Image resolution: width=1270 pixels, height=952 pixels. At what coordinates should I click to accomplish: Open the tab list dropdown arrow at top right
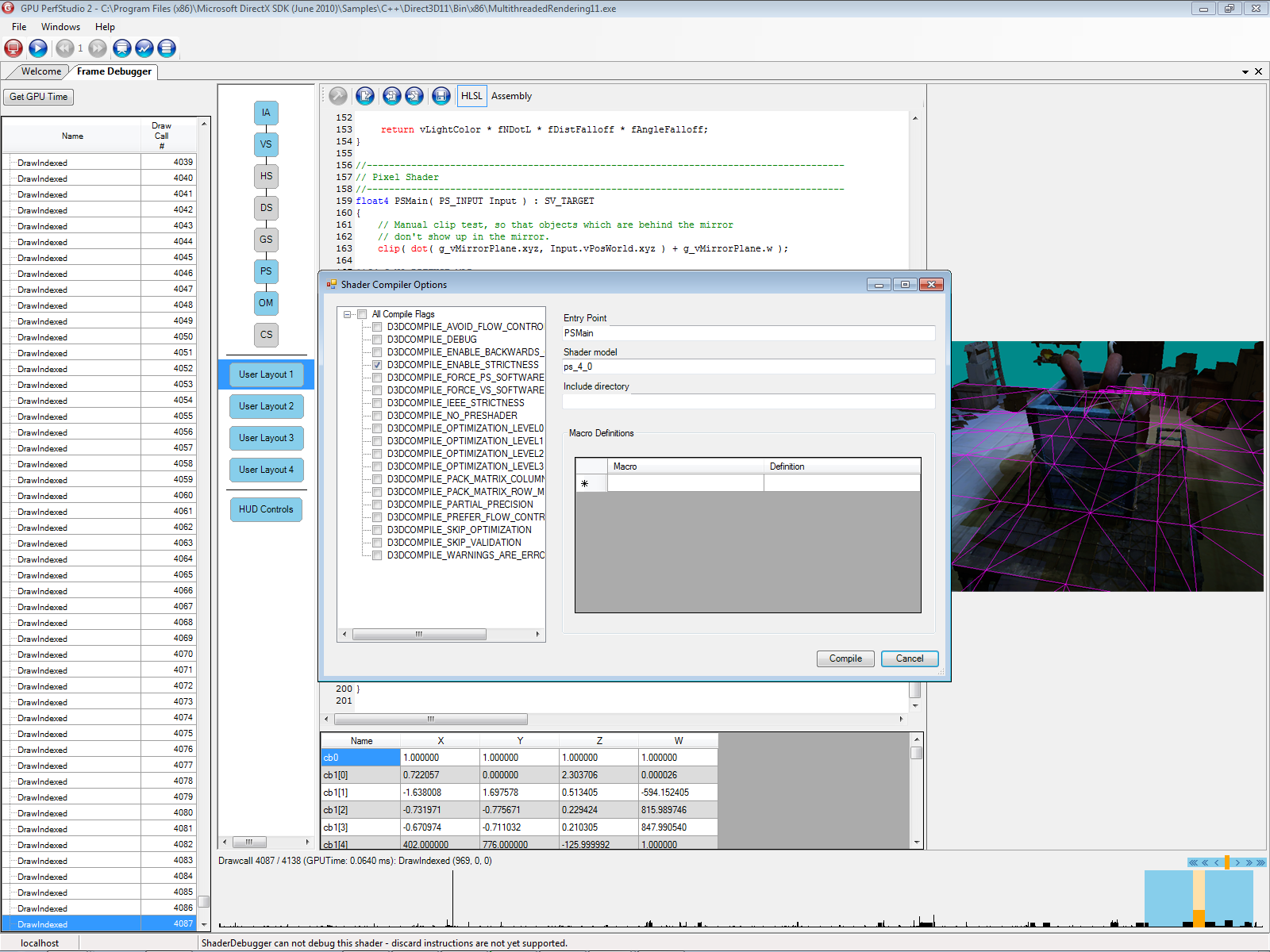point(1245,72)
